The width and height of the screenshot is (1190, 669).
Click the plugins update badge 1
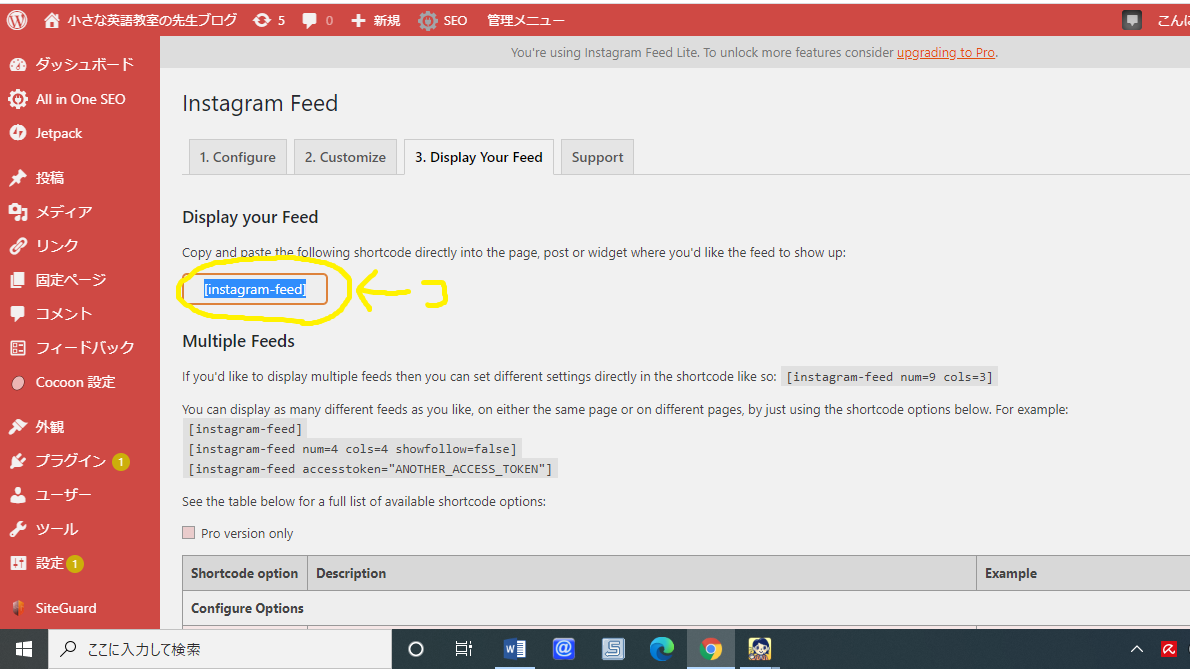[x=121, y=461]
